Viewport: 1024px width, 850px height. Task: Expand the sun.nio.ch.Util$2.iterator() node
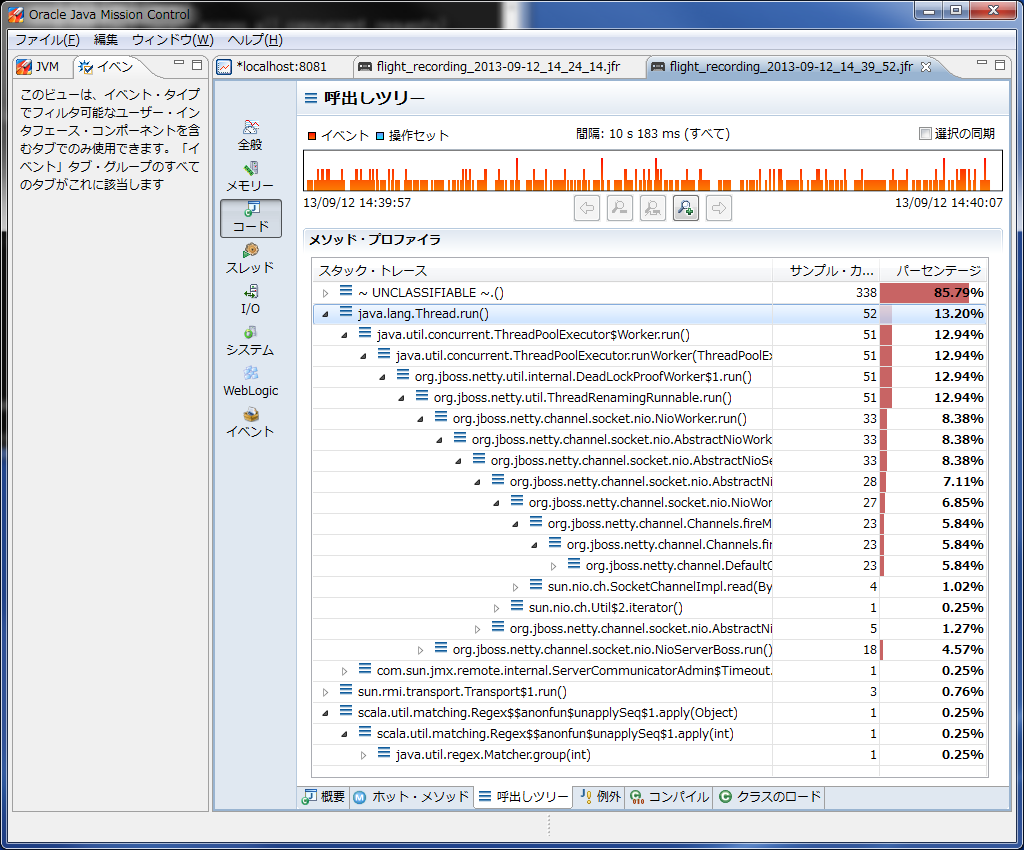pos(496,608)
